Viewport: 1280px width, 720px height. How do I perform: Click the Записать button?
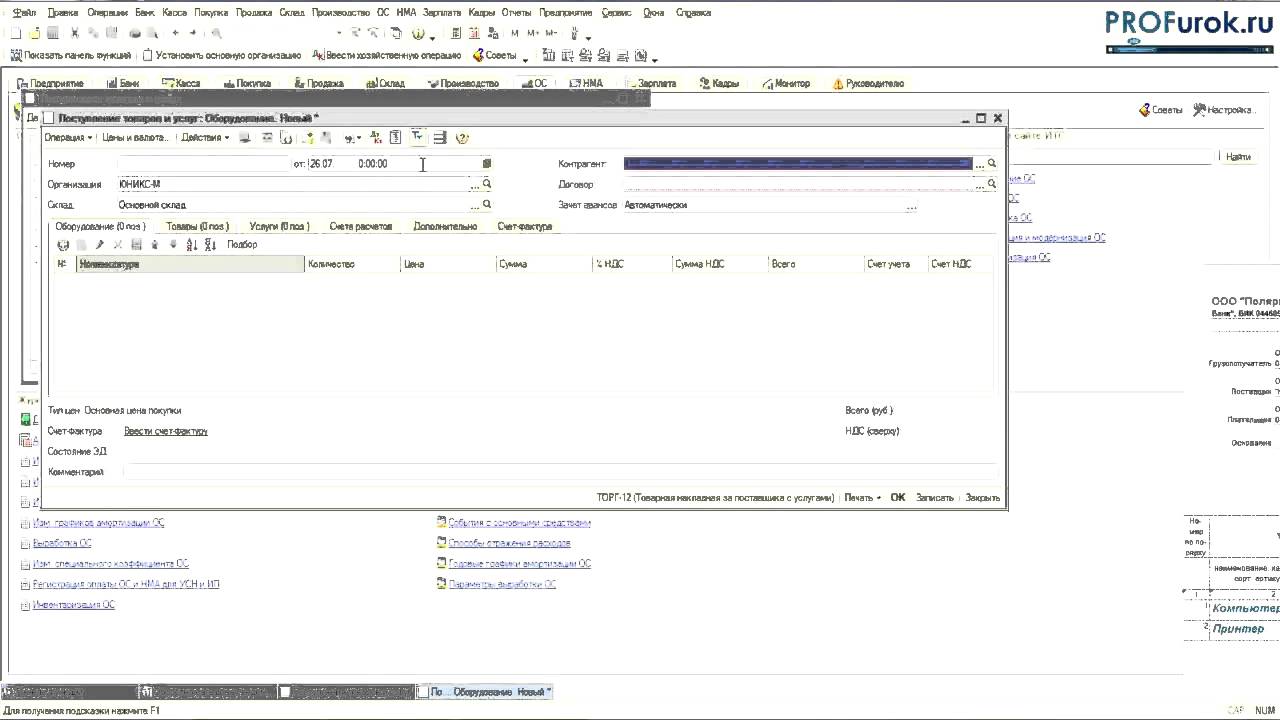pos(935,497)
